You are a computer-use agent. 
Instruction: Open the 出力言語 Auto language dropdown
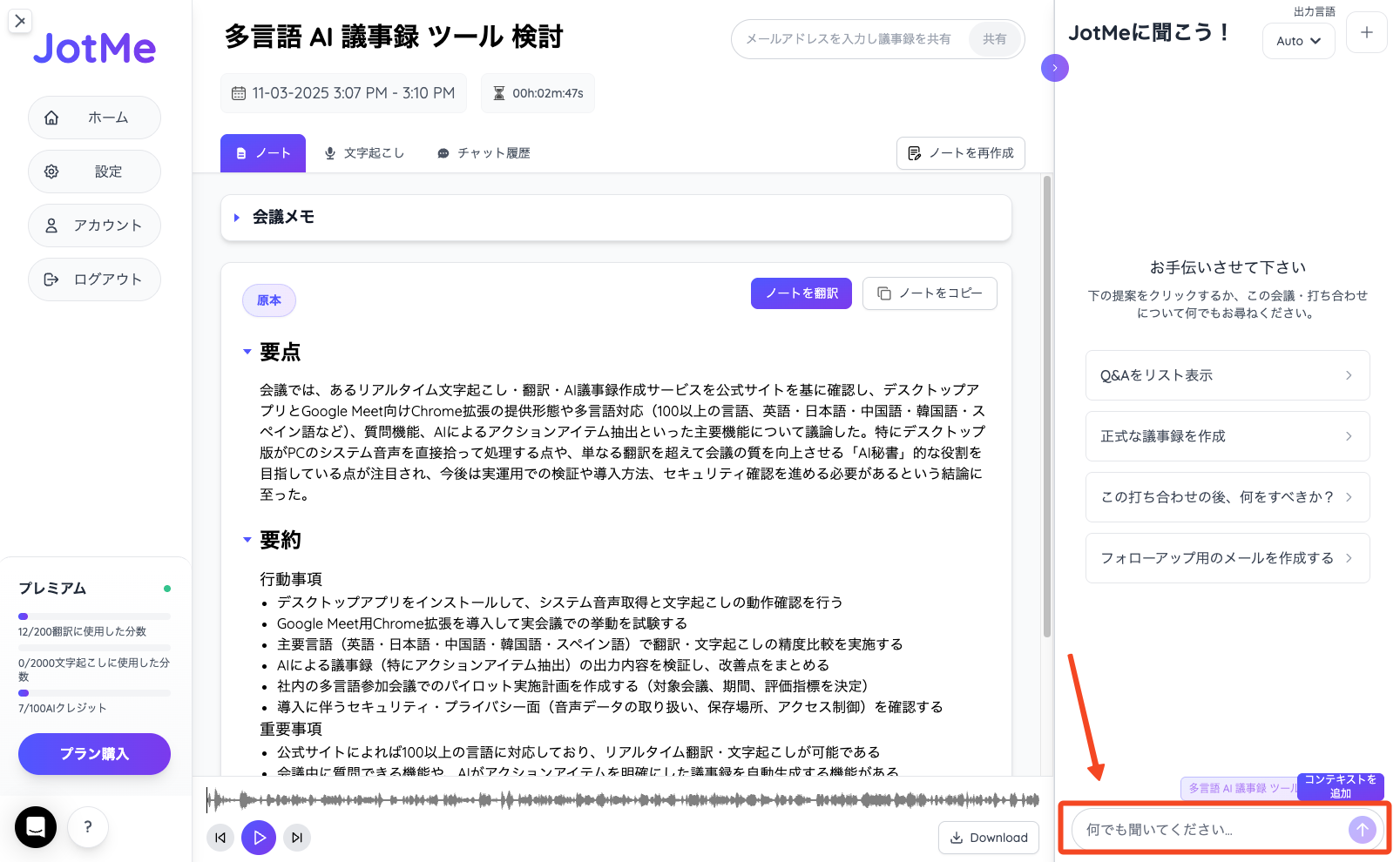click(x=1299, y=41)
